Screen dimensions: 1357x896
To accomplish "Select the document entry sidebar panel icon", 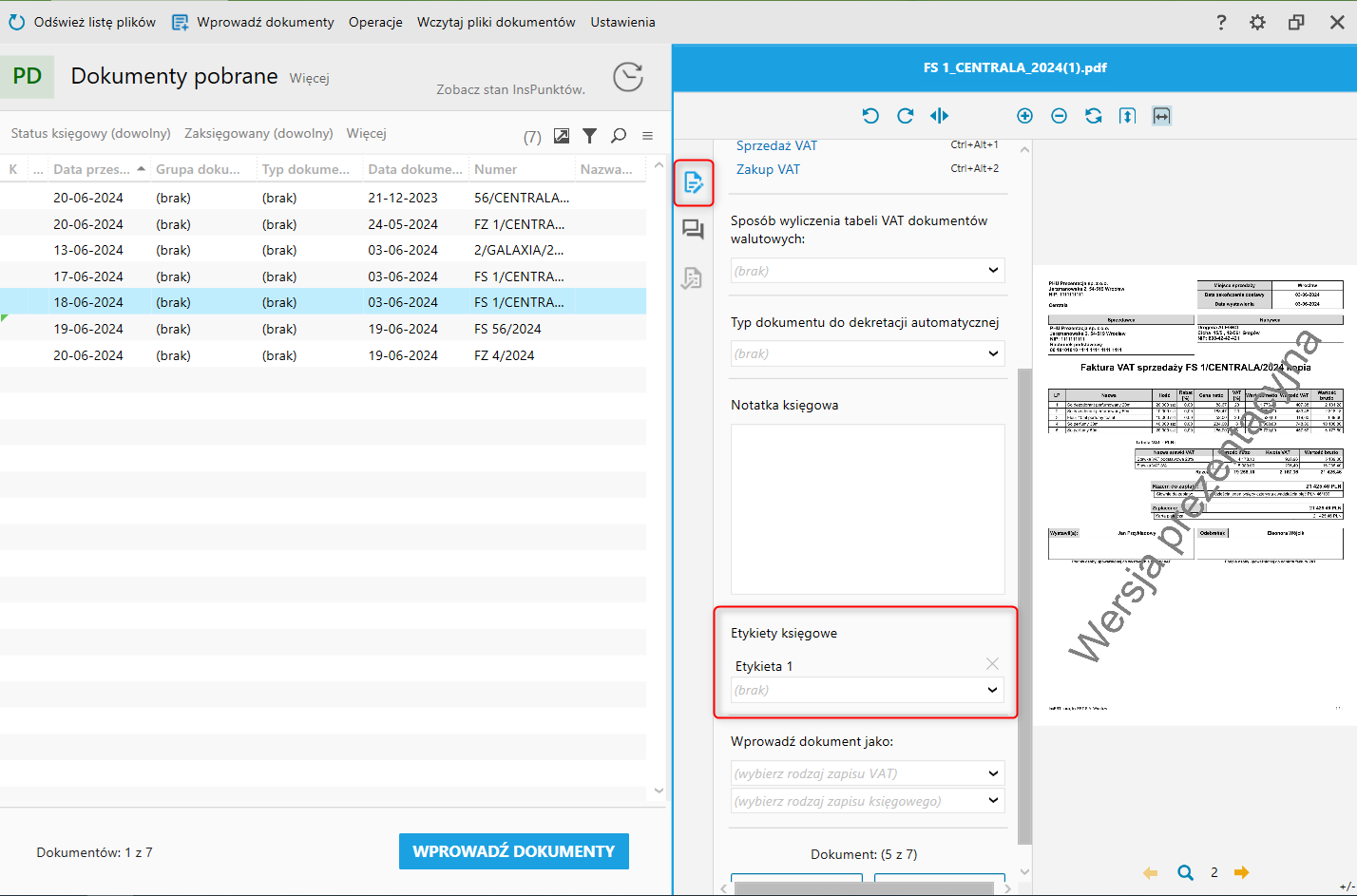I will (694, 182).
